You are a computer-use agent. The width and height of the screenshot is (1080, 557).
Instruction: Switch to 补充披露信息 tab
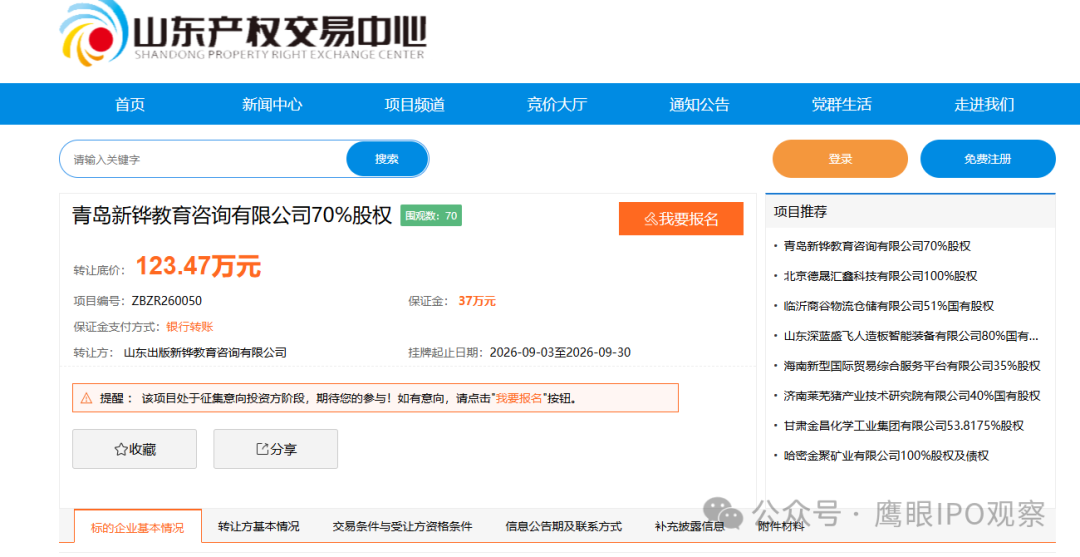click(x=689, y=526)
